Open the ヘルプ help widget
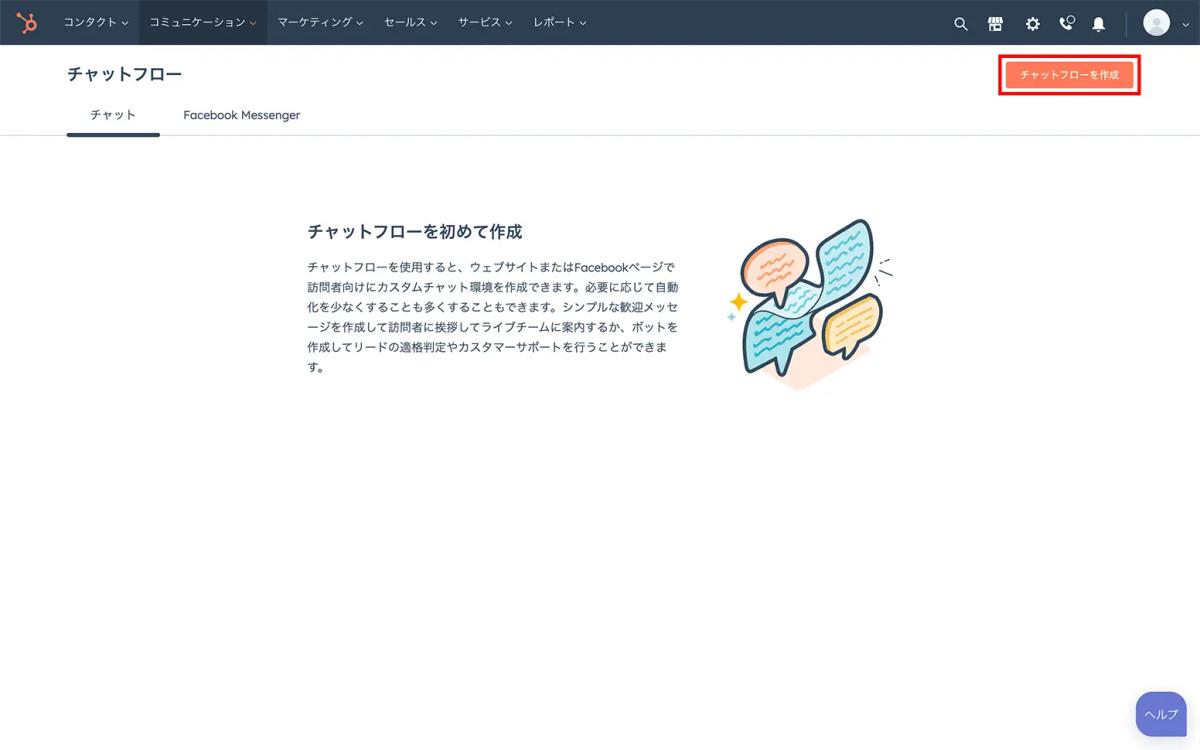Viewport: 1200px width, 750px height. point(1161,714)
